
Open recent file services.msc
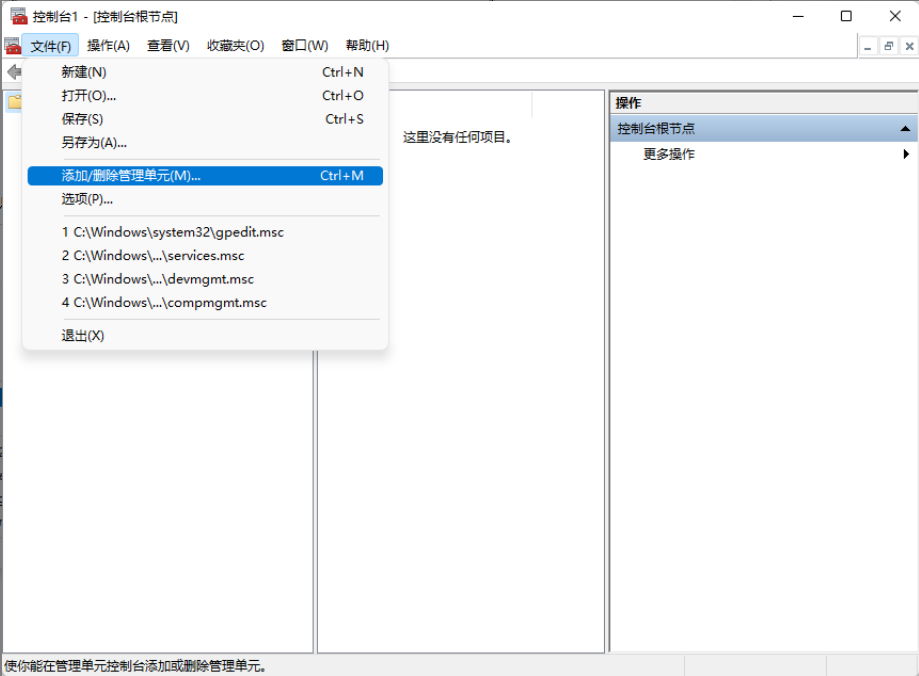point(205,256)
